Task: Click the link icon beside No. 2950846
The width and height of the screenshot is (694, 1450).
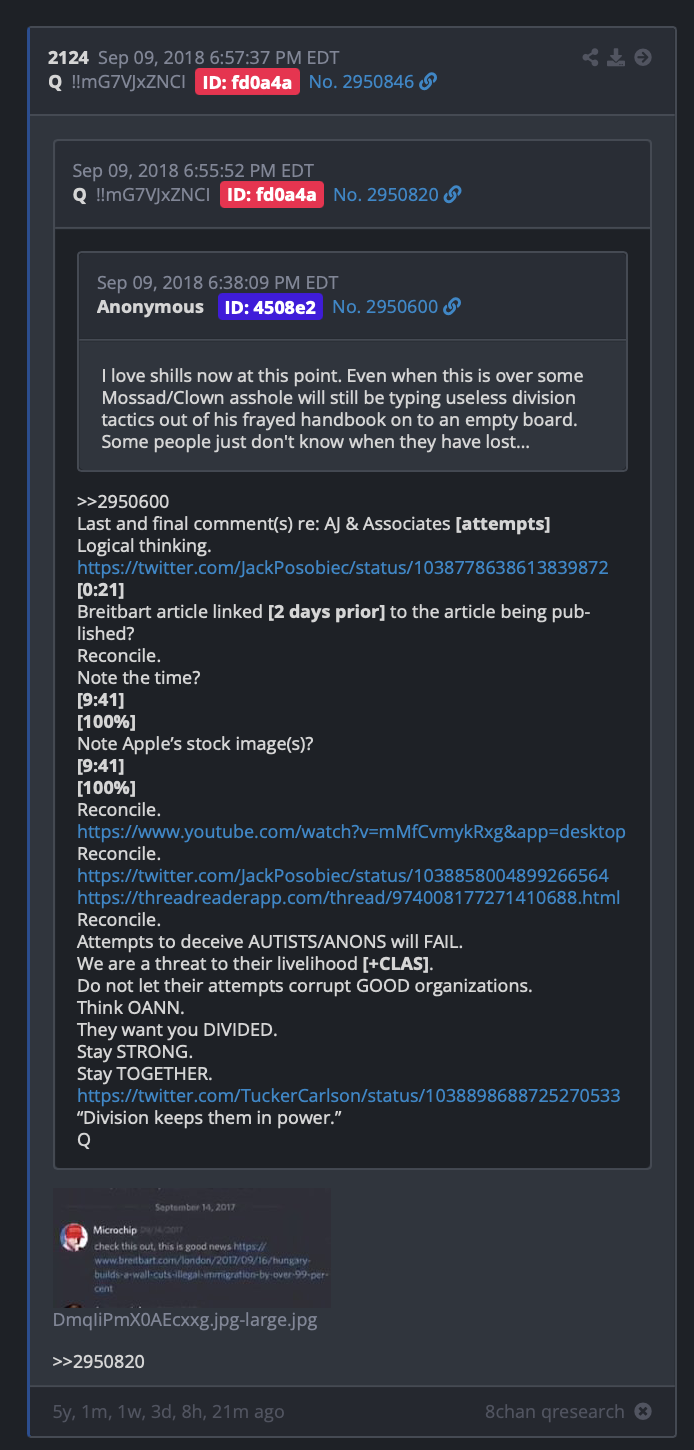Action: point(428,82)
